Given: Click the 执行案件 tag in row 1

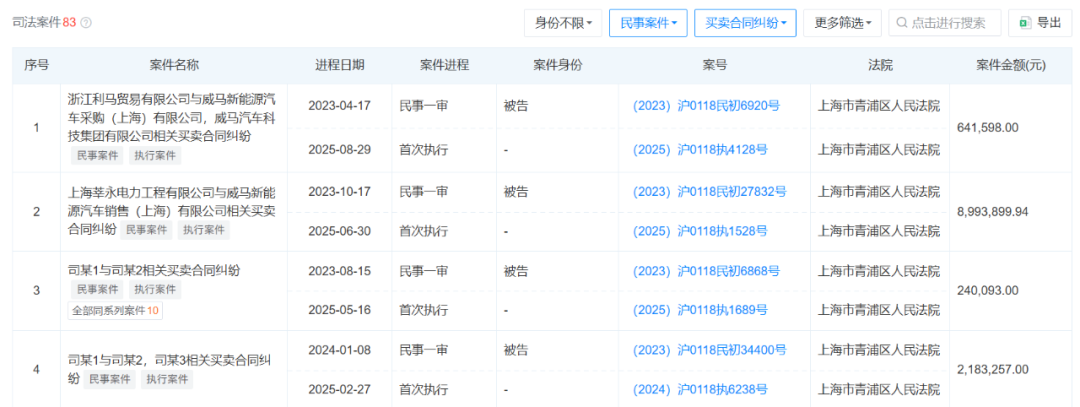Looking at the screenshot, I should [x=154, y=156].
